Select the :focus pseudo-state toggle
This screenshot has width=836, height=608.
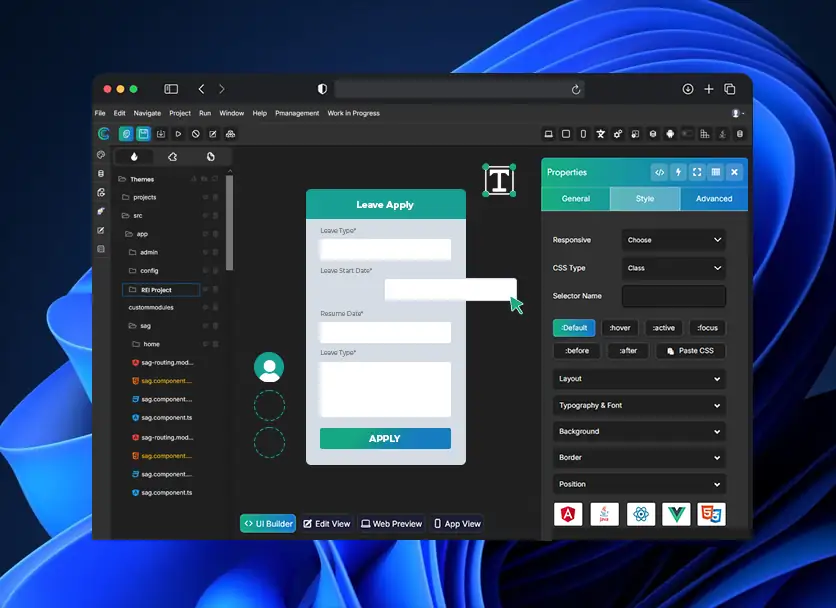tap(708, 328)
